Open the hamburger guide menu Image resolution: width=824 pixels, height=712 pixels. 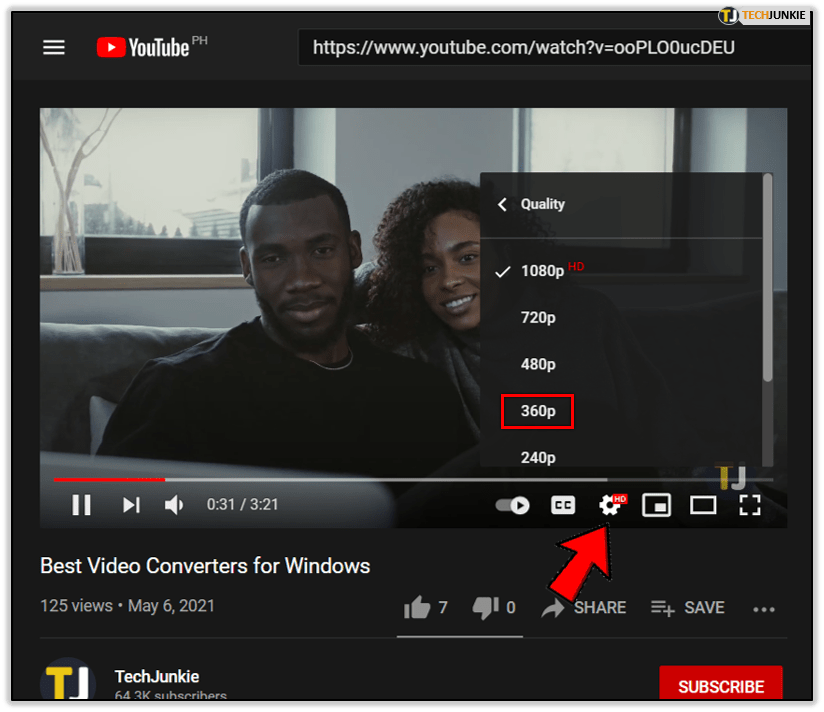[53, 47]
